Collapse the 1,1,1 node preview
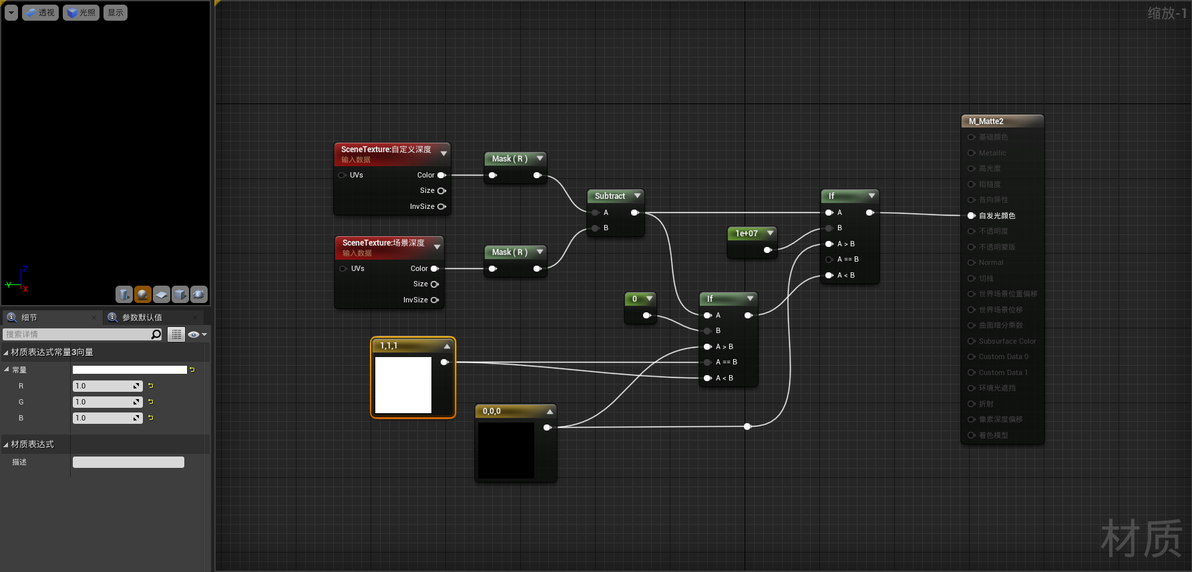This screenshot has height=572, width=1192. (x=447, y=346)
